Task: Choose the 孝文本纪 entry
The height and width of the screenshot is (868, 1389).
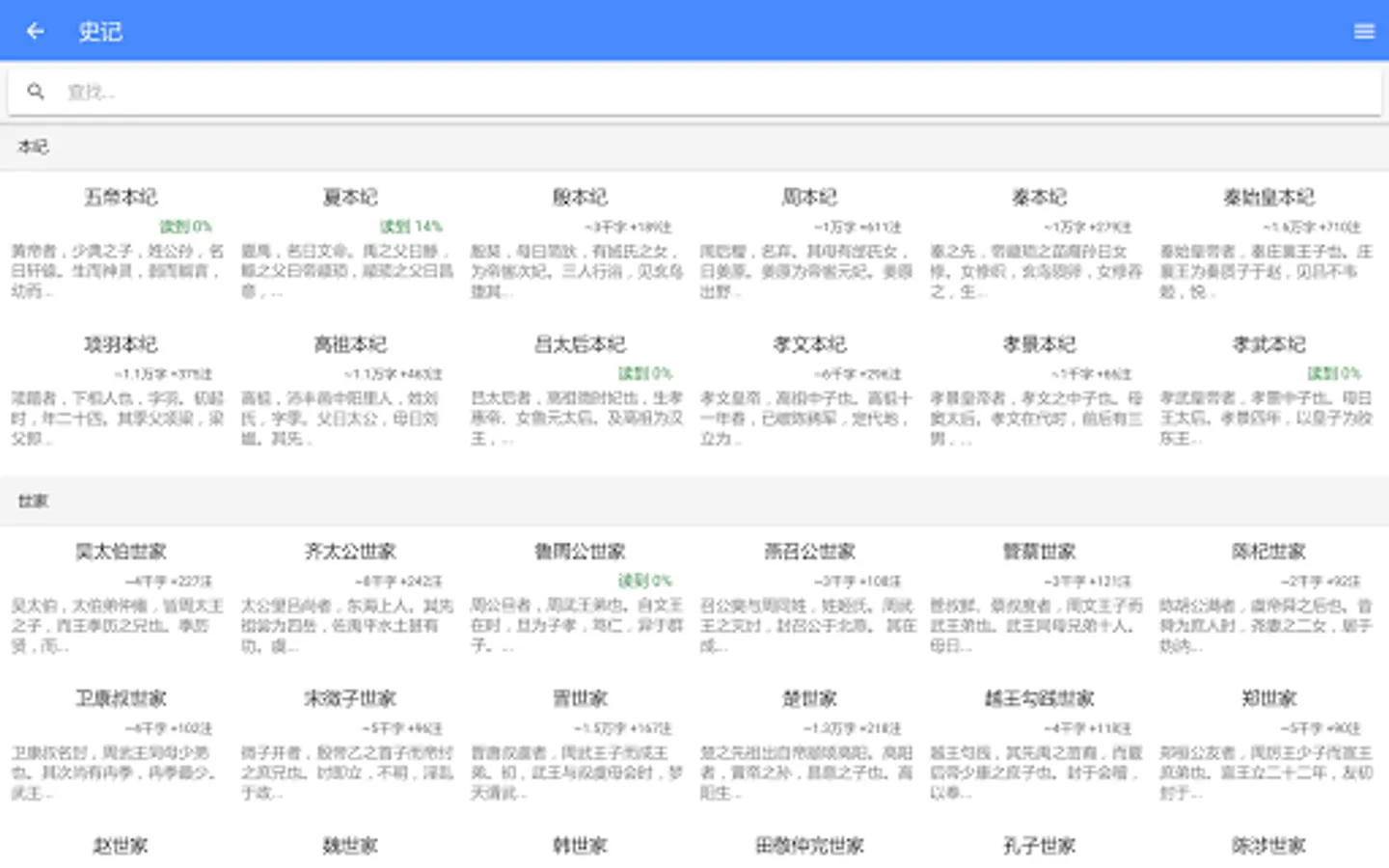Action: coord(808,392)
